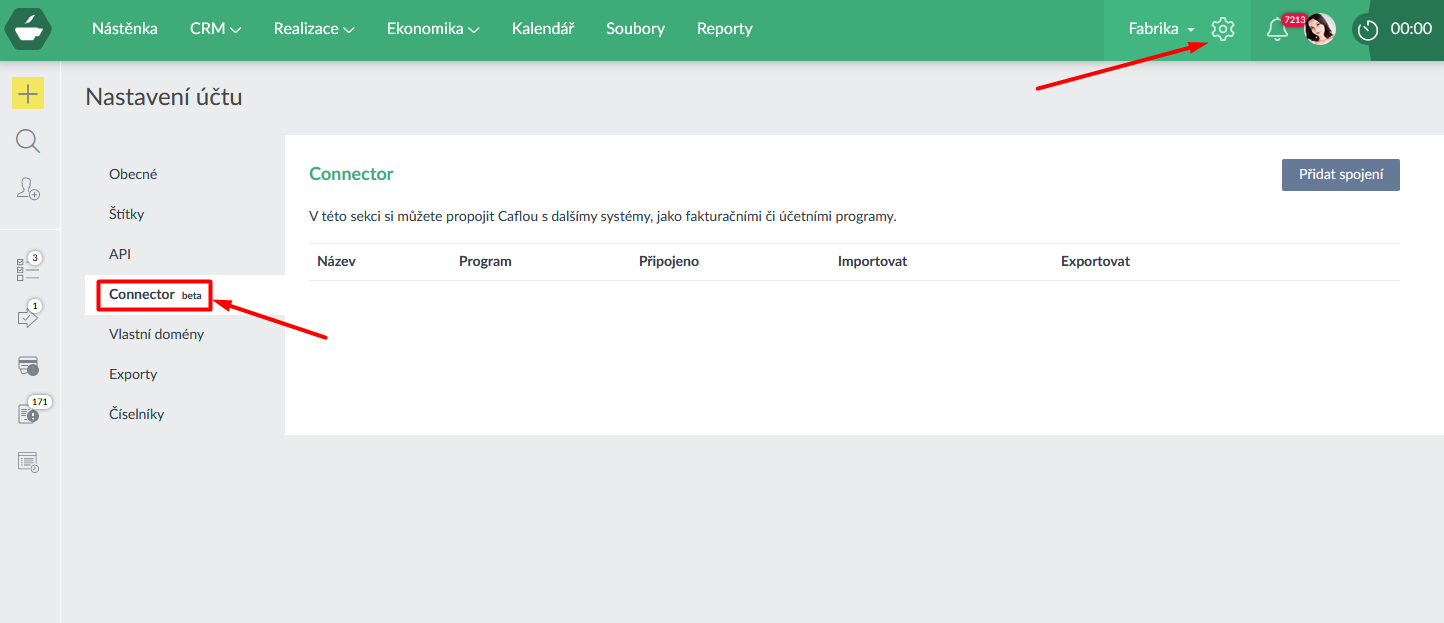Start the timer clock icon
Viewport: 1444px width, 623px height.
[1367, 30]
